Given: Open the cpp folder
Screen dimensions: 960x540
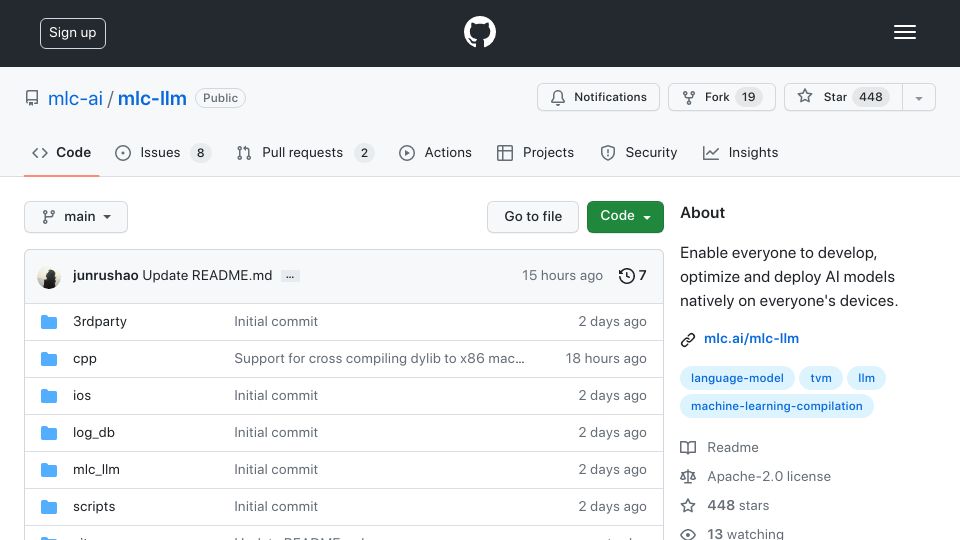Looking at the screenshot, I should pyautogui.click(x=84, y=359).
